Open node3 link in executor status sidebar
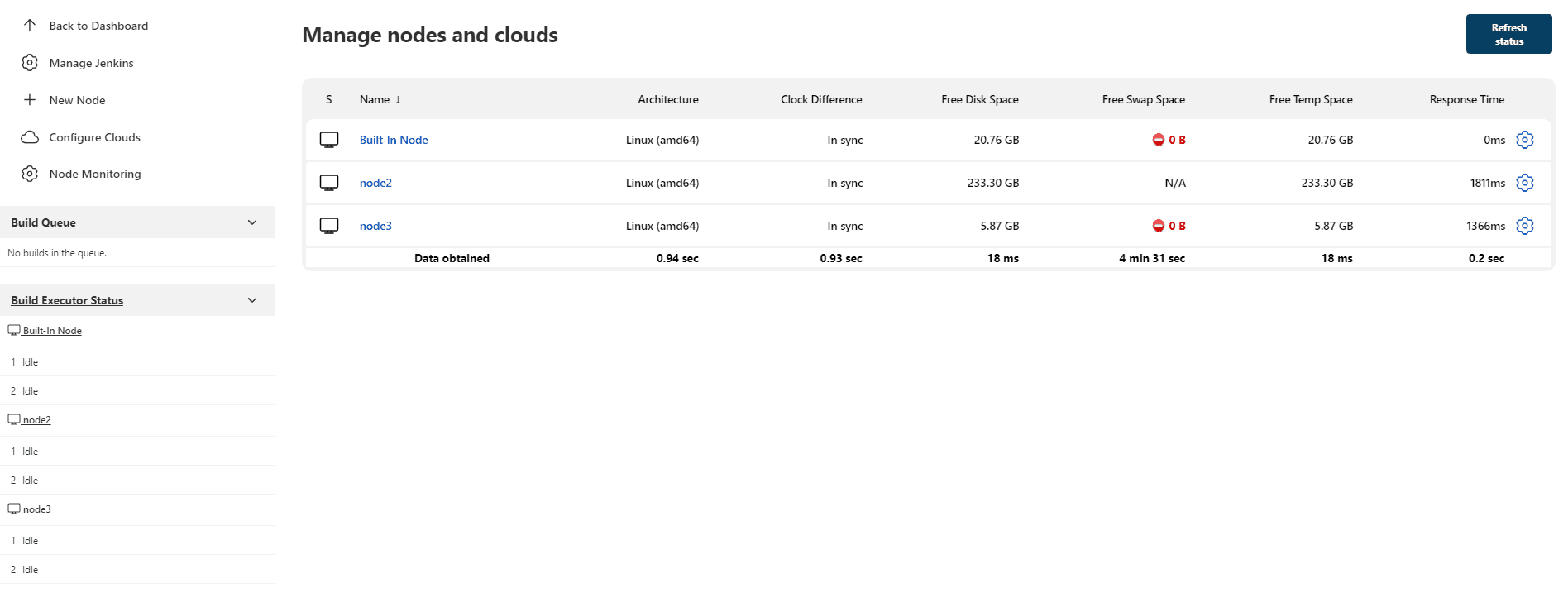Viewport: 1568px width, 593px height. (36, 509)
